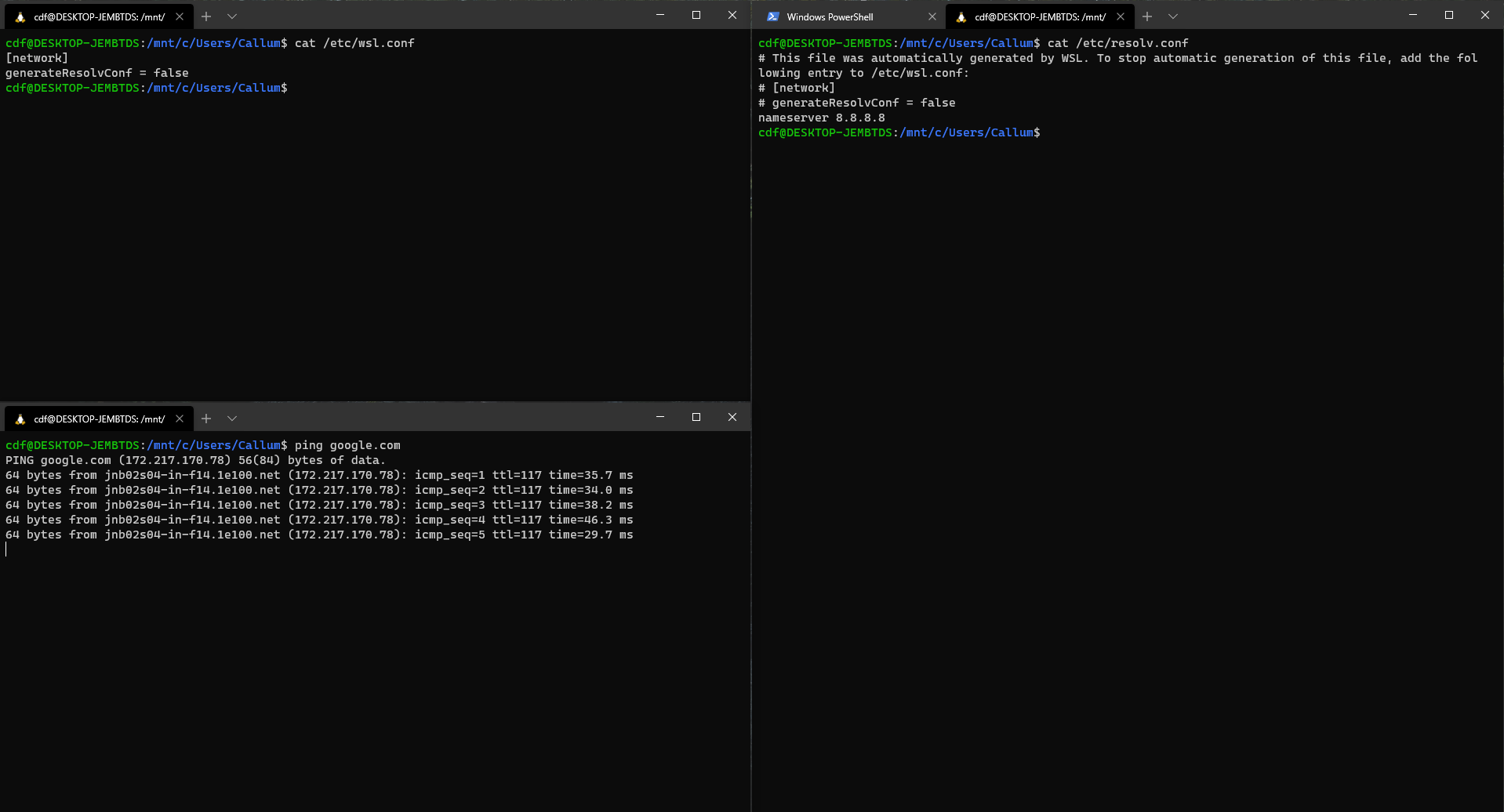This screenshot has height=812, width=1504.
Task: Close the top-left window's terminal tab
Action: 180,16
